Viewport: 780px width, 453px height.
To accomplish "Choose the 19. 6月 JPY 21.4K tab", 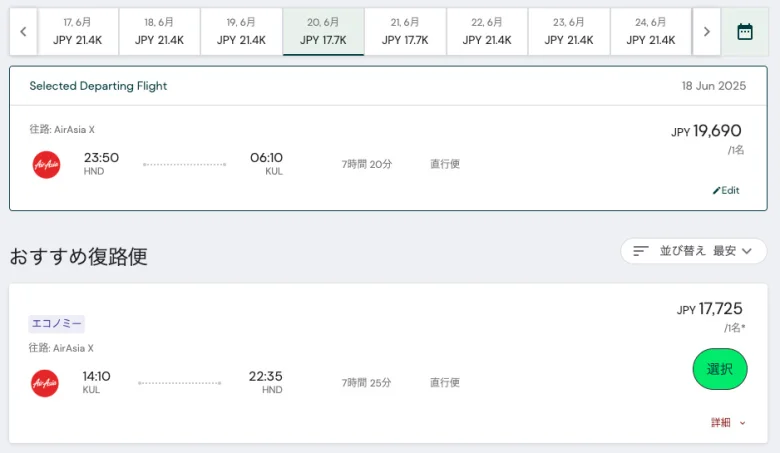I will point(241,32).
